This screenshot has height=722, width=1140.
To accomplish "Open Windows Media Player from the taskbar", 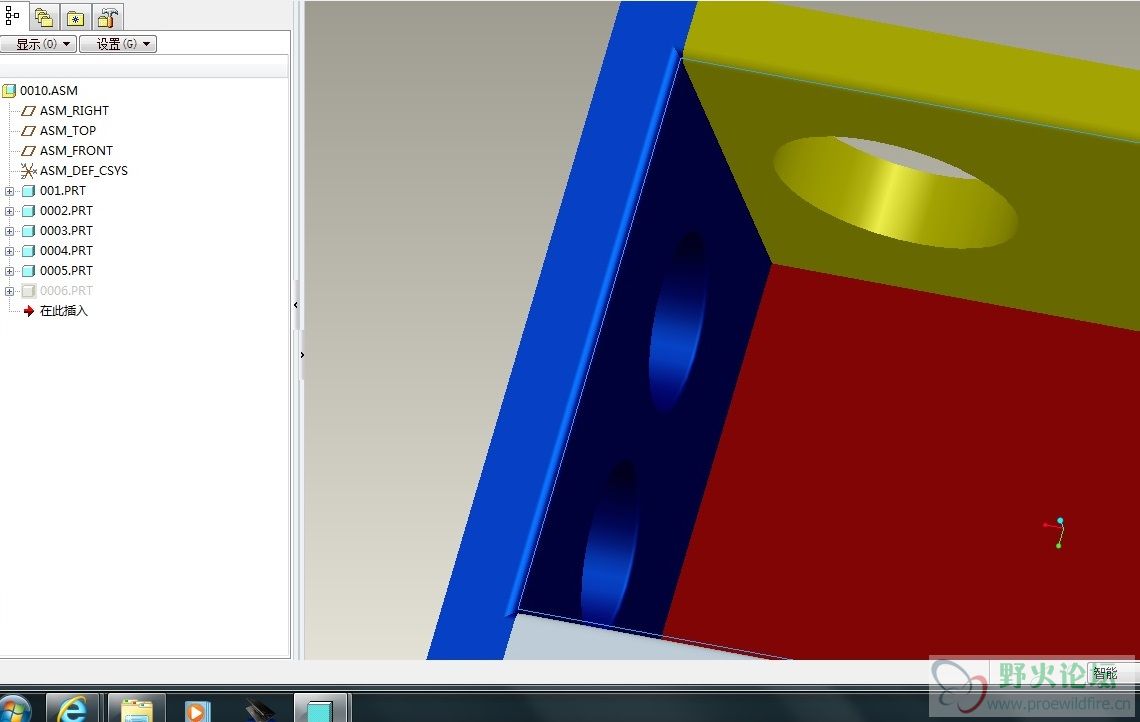I will (x=196, y=710).
